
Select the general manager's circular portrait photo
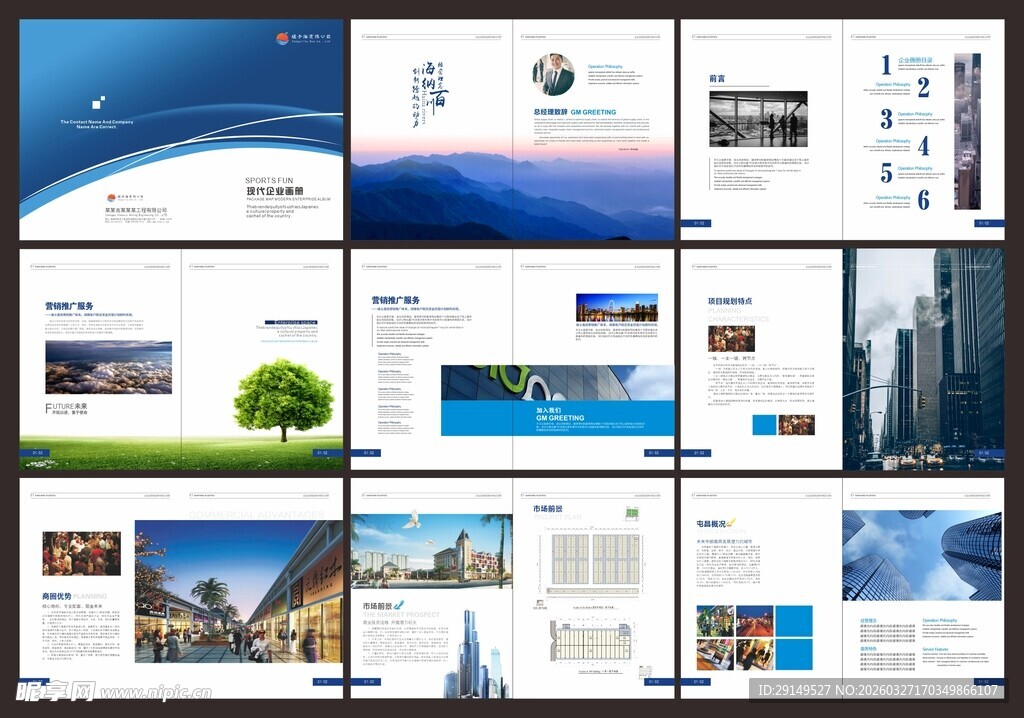point(553,75)
